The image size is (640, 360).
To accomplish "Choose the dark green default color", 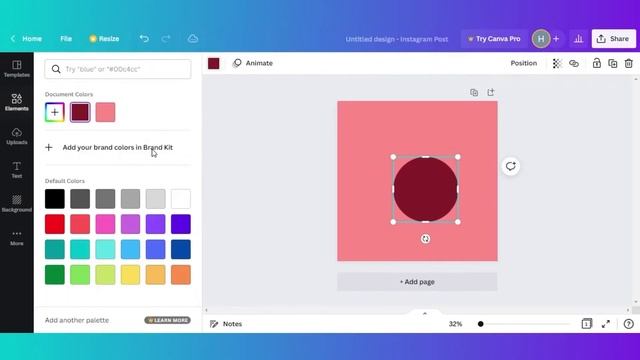I will click(x=55, y=275).
